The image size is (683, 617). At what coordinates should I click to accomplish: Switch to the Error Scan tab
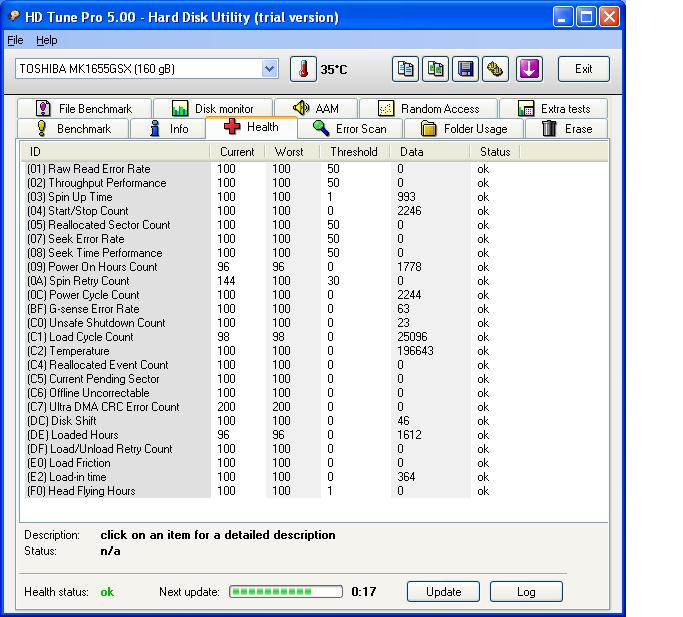click(350, 129)
